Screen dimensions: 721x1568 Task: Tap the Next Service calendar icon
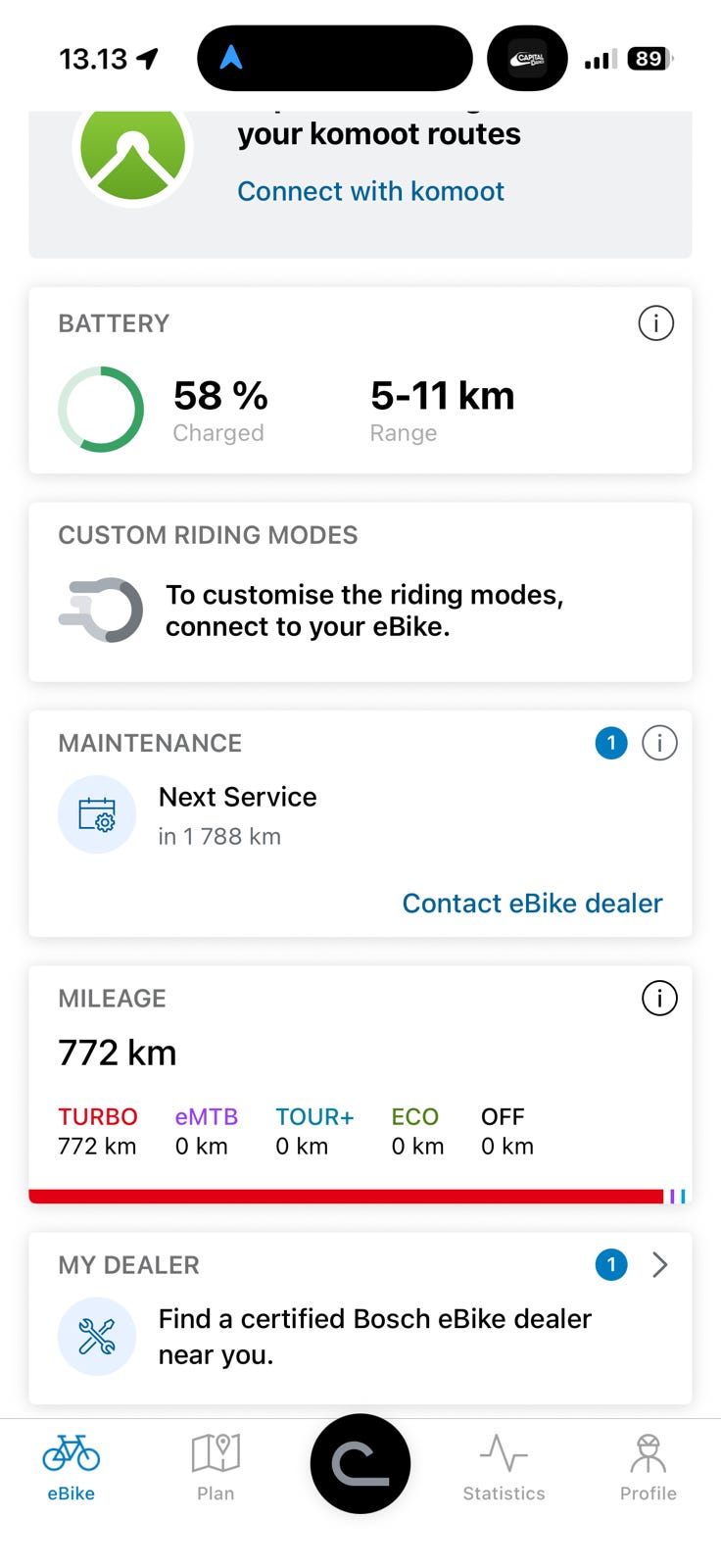point(97,814)
